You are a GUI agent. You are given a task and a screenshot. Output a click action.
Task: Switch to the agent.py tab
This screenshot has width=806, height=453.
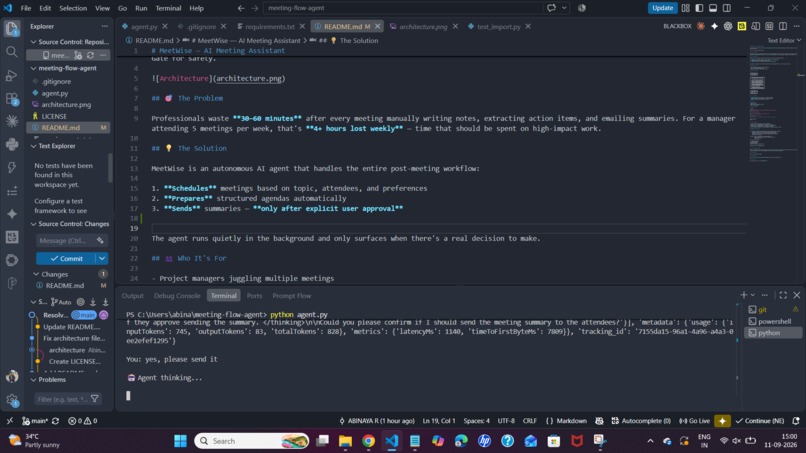click(143, 26)
